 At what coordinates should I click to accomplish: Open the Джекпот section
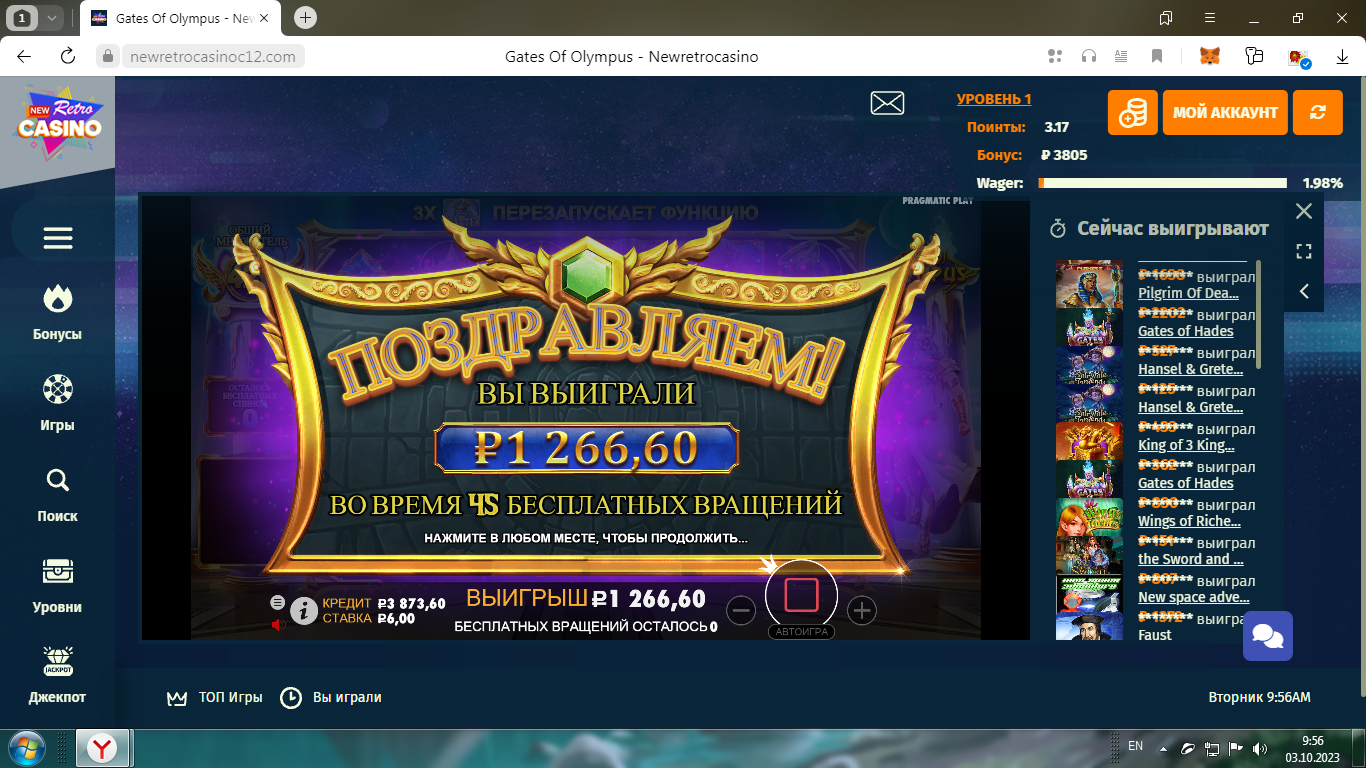coord(57,675)
